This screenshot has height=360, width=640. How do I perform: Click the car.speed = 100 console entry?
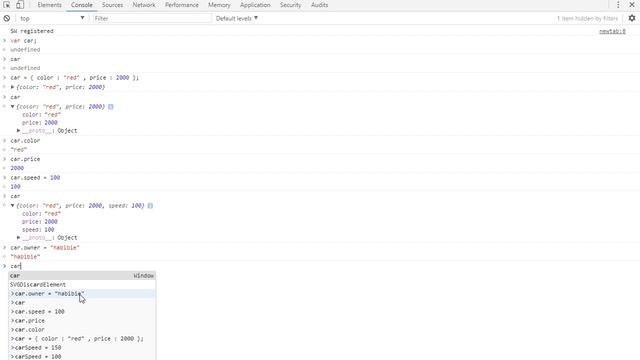35,178
